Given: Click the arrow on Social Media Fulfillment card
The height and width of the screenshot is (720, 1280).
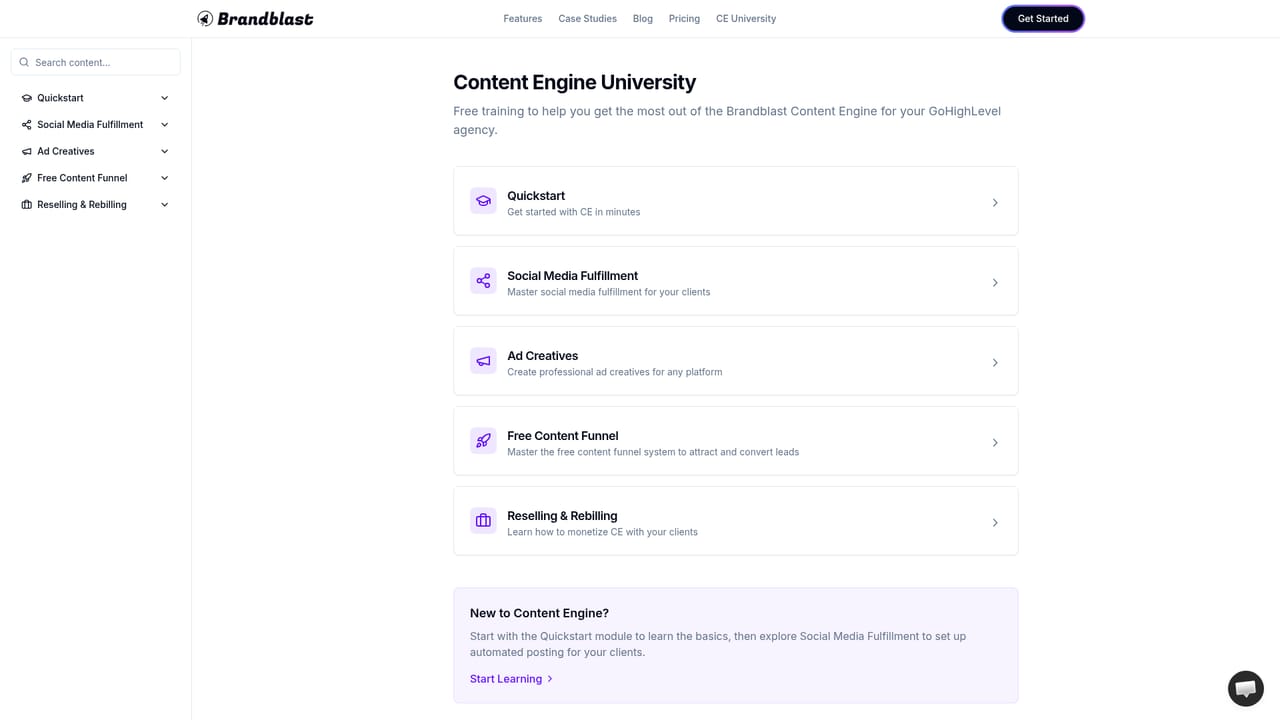Looking at the screenshot, I should 995,283.
